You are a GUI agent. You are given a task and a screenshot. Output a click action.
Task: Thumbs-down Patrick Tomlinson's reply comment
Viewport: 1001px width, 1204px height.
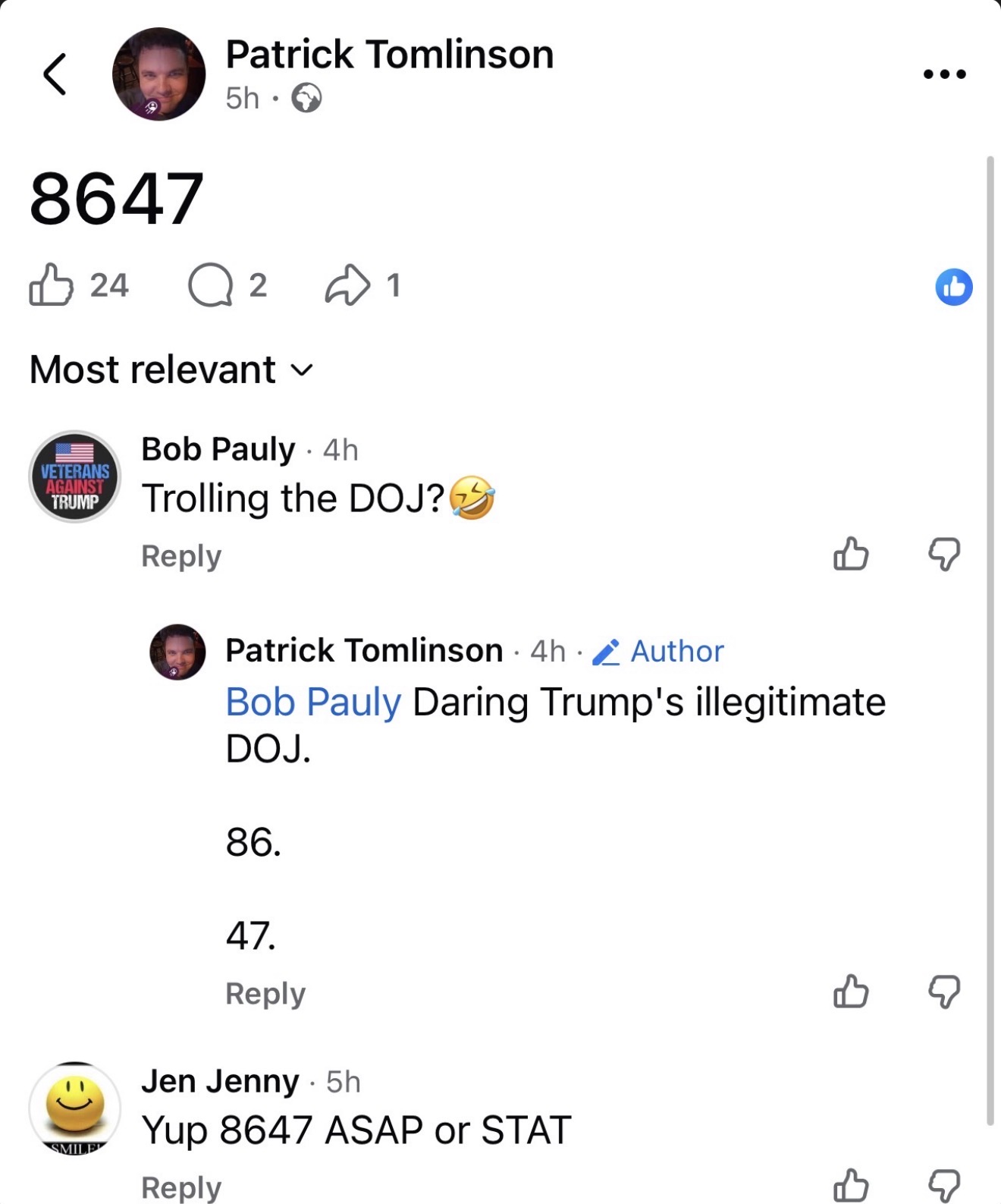[944, 992]
